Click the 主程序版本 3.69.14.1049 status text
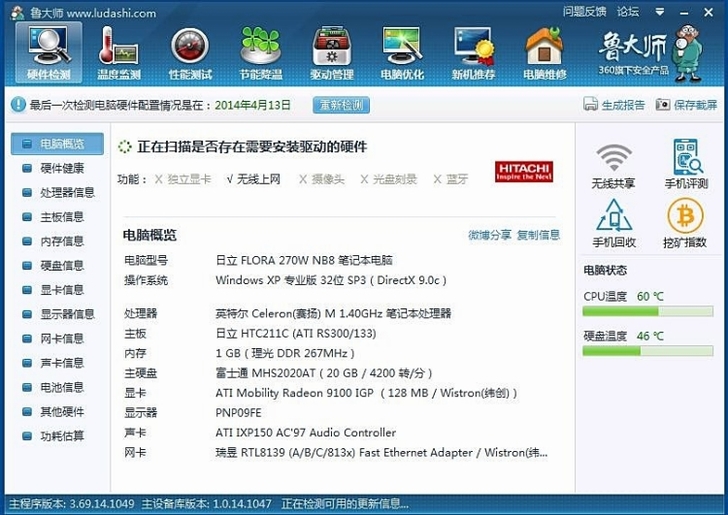The height and width of the screenshot is (515, 728). [72, 504]
